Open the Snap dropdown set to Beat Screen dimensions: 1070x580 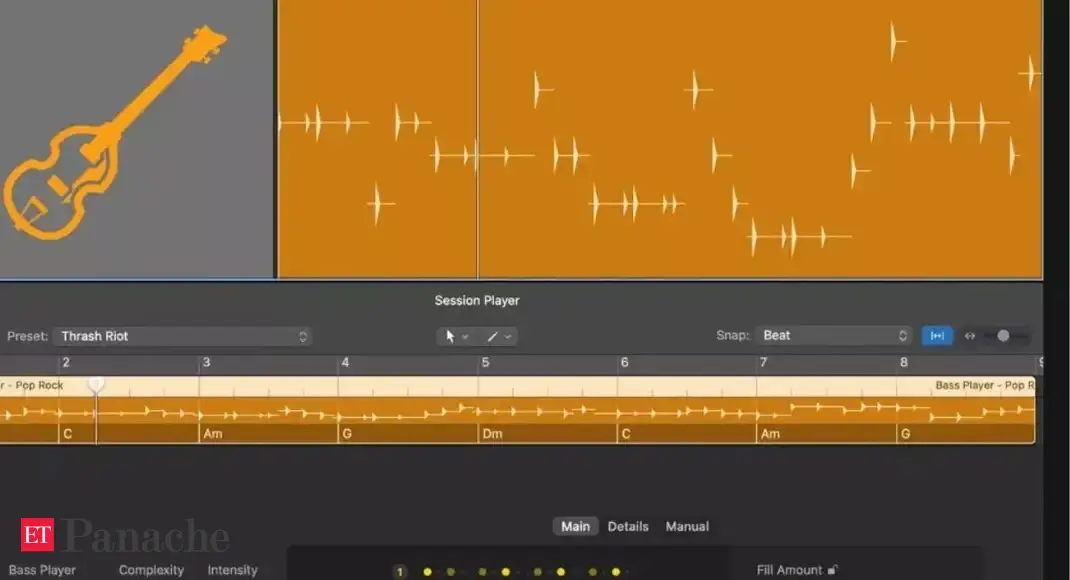[834, 336]
